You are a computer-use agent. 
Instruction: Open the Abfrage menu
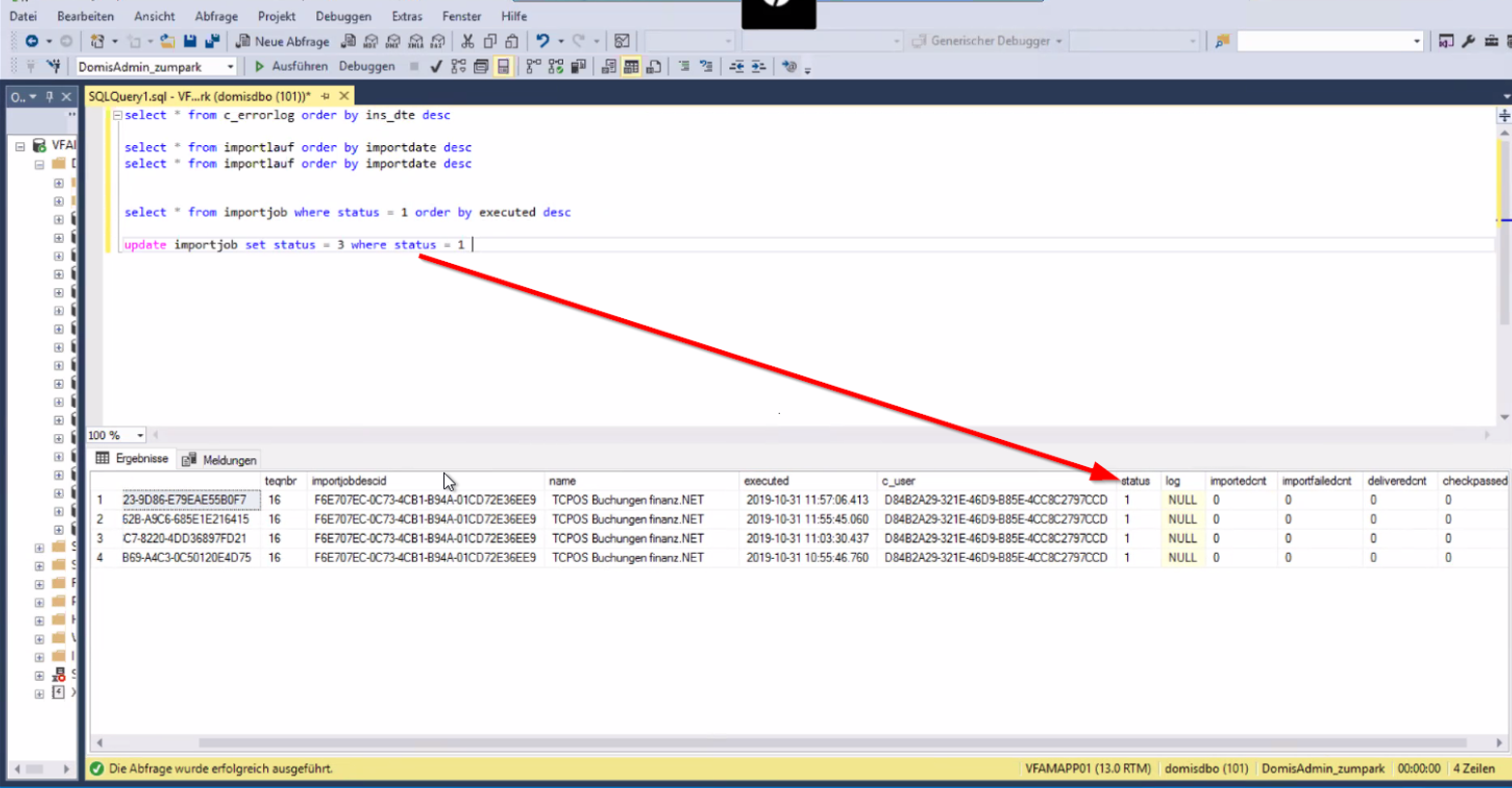216,16
